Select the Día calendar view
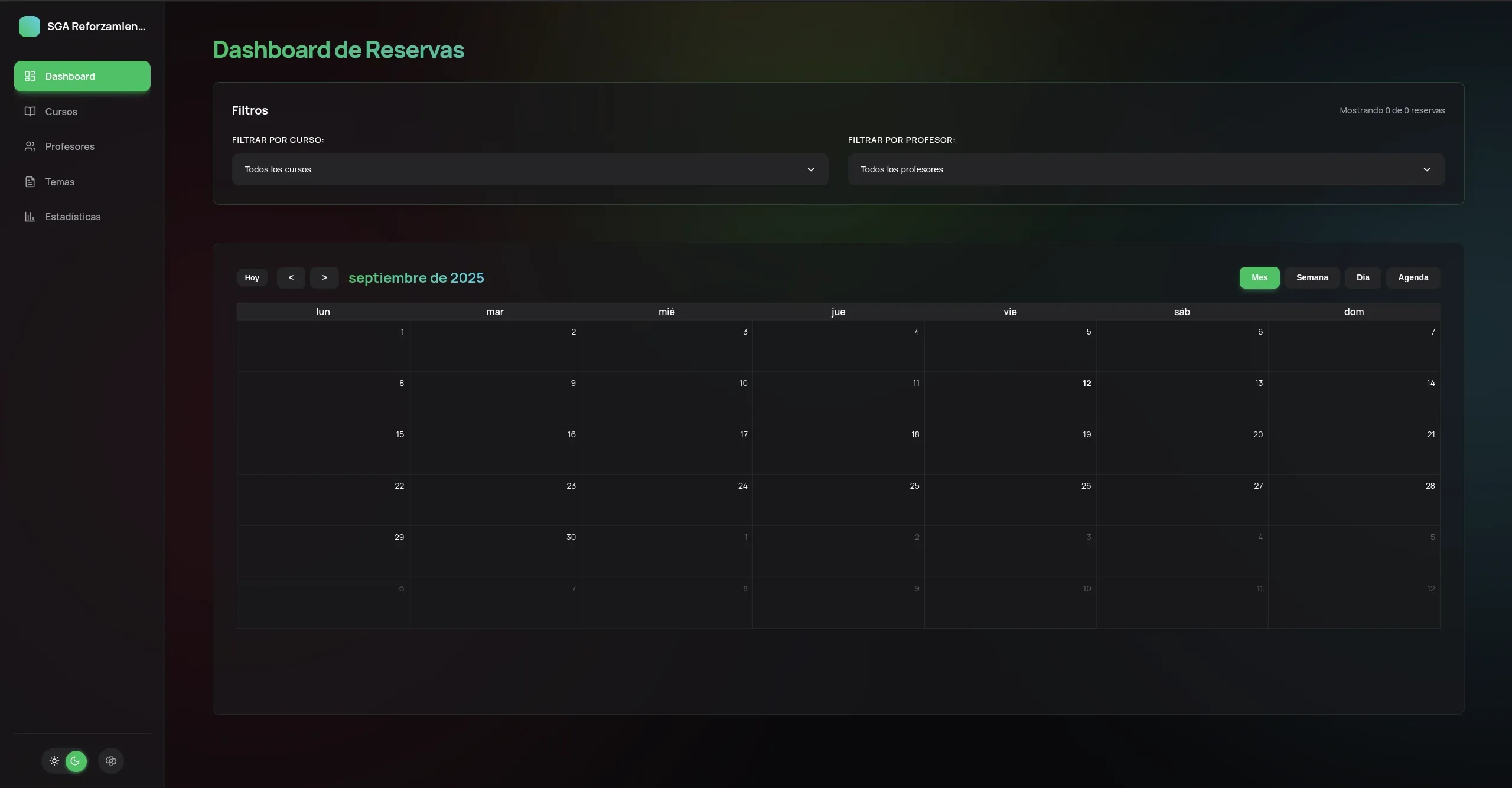1512x788 pixels. pos(1363,277)
